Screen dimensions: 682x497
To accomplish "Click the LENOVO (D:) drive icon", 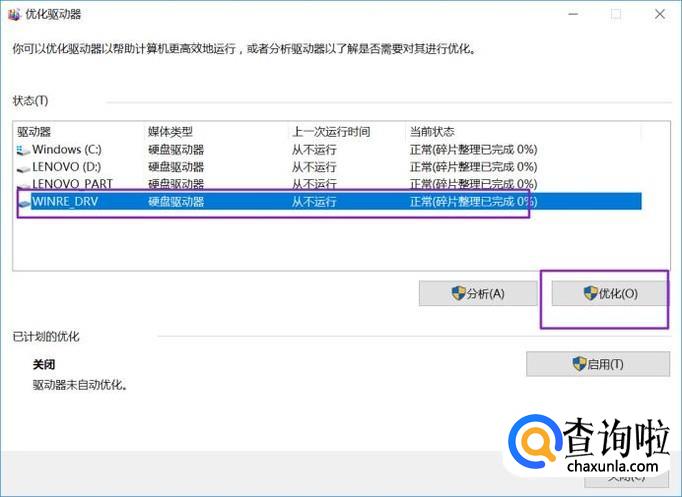I will tap(23, 167).
